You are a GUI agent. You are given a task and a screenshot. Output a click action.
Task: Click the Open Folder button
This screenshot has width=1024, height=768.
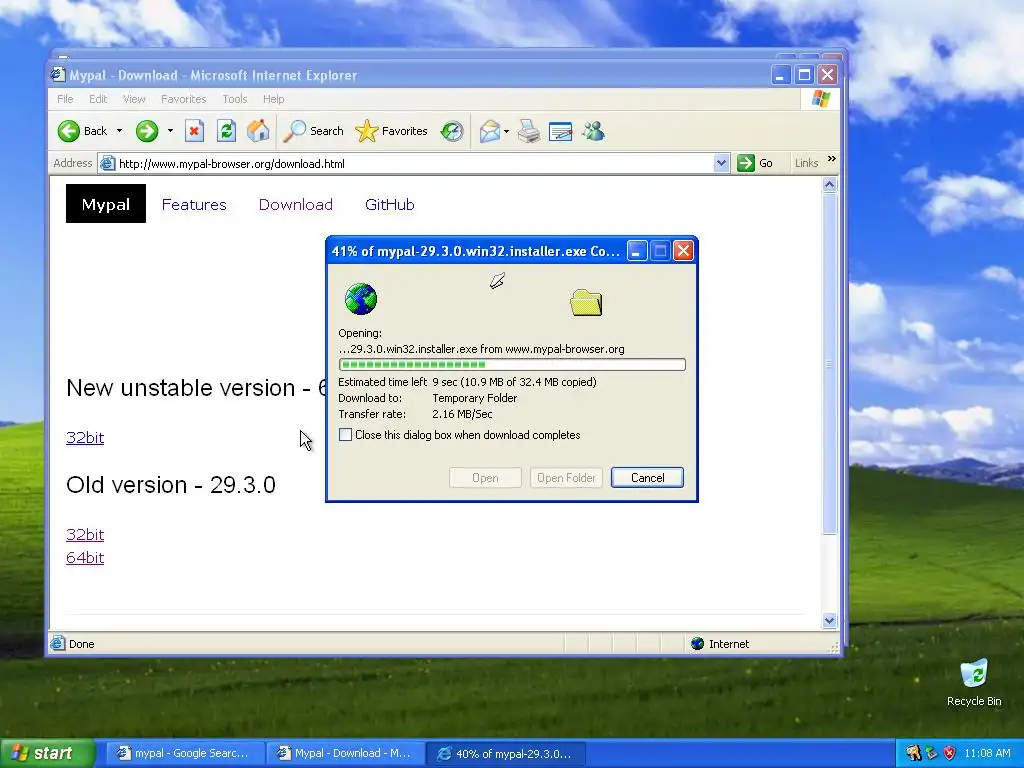tap(566, 477)
